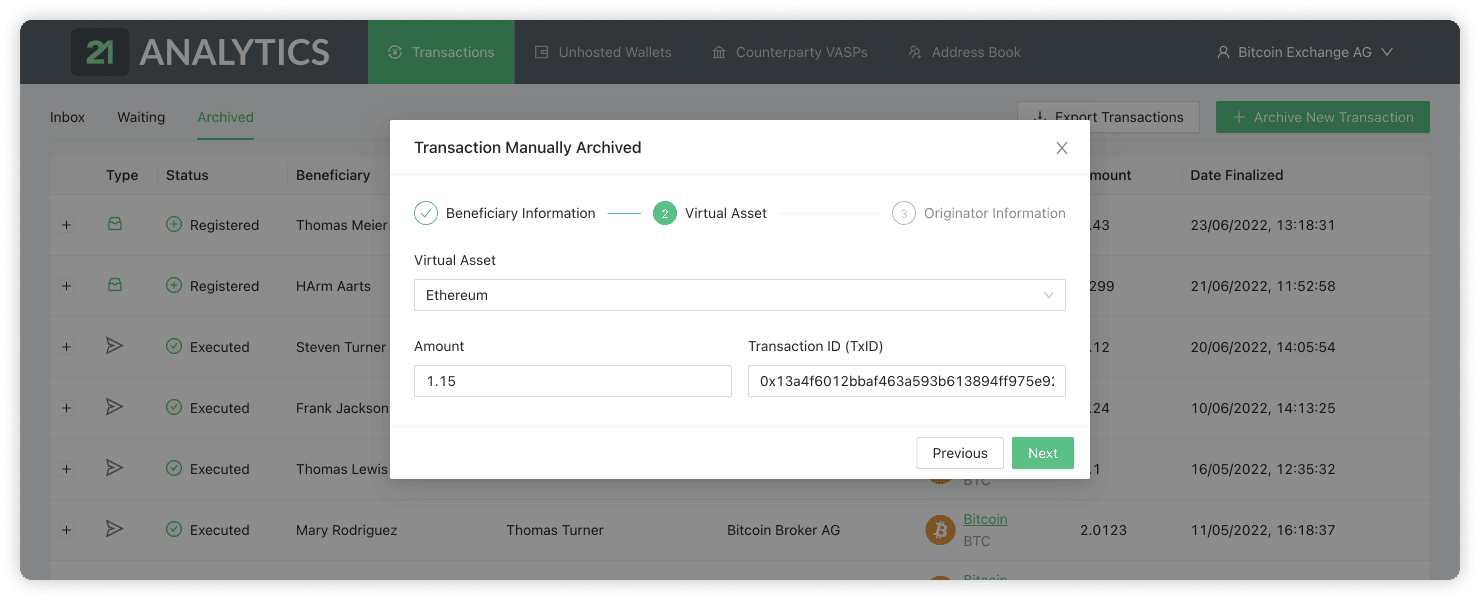Open the Unhosted Wallets tab
Viewport: 1480px width, 600px height.
tap(603, 52)
